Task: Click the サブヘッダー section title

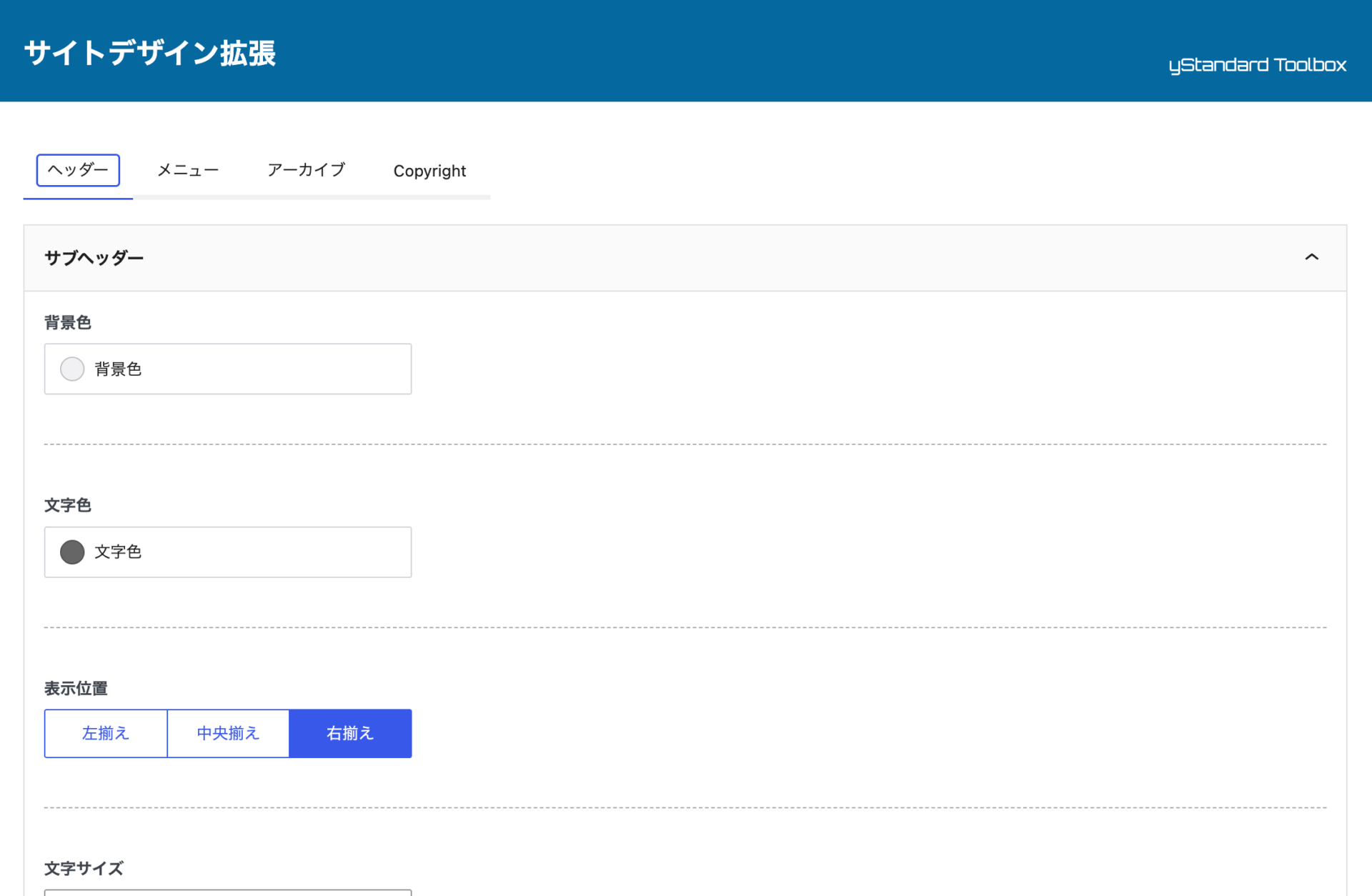Action: (x=94, y=258)
